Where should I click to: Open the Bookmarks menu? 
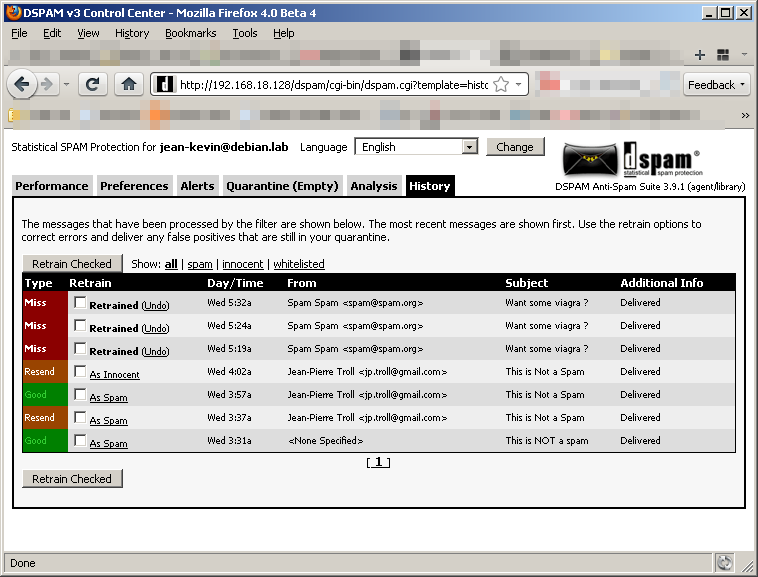coord(190,33)
